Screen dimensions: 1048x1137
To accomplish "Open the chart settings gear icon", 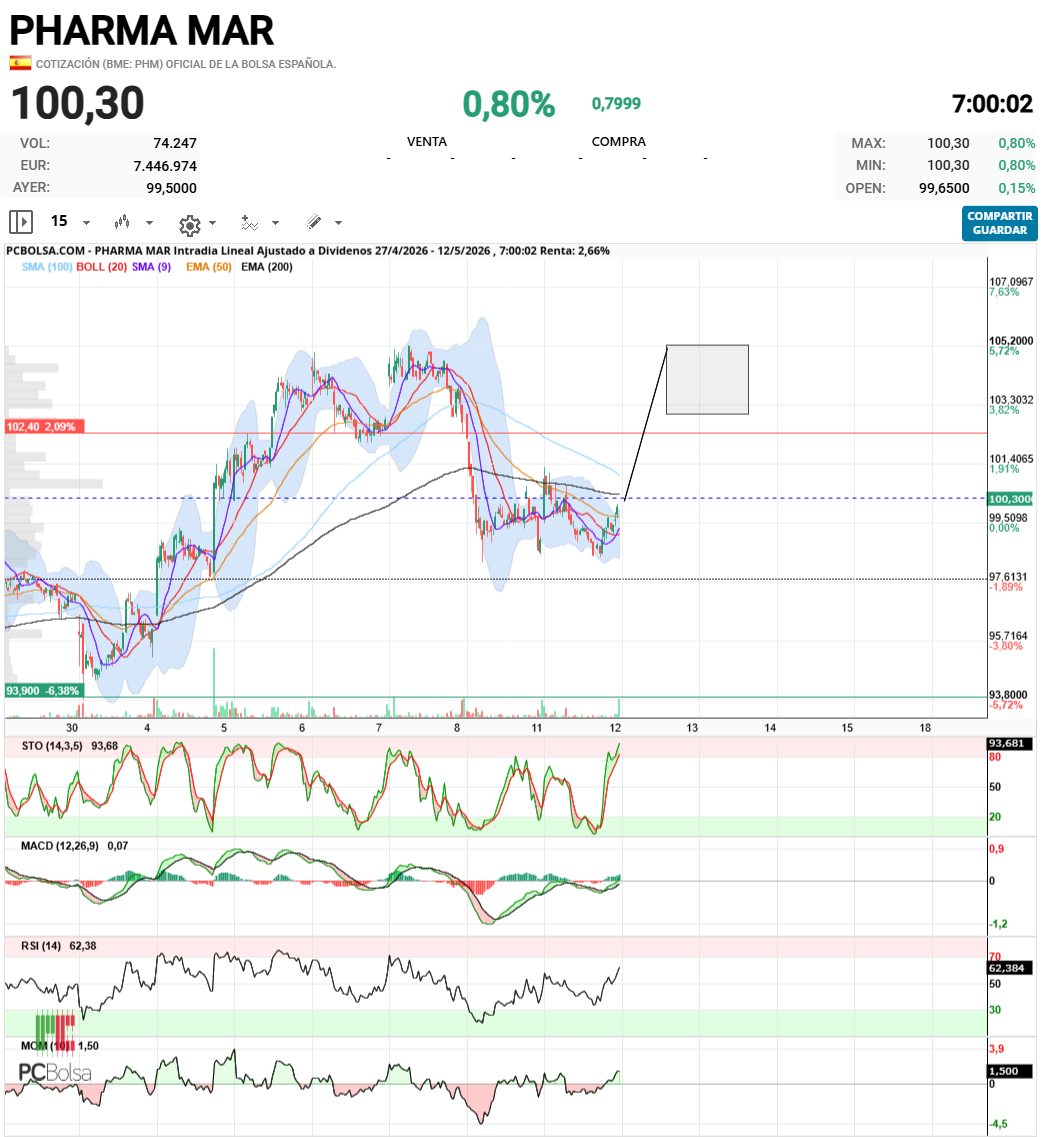I will pos(190,225).
